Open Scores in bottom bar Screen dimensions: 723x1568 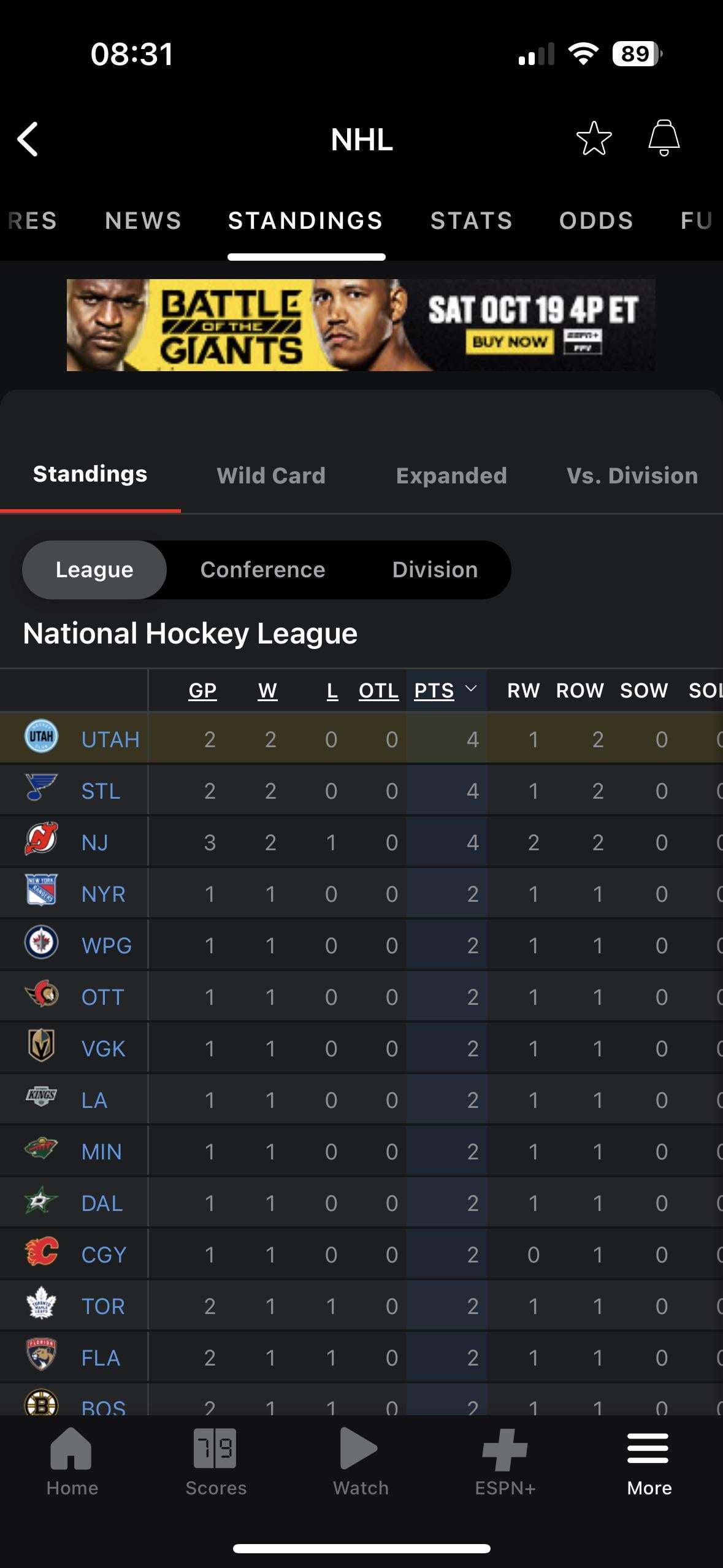coord(216,1464)
